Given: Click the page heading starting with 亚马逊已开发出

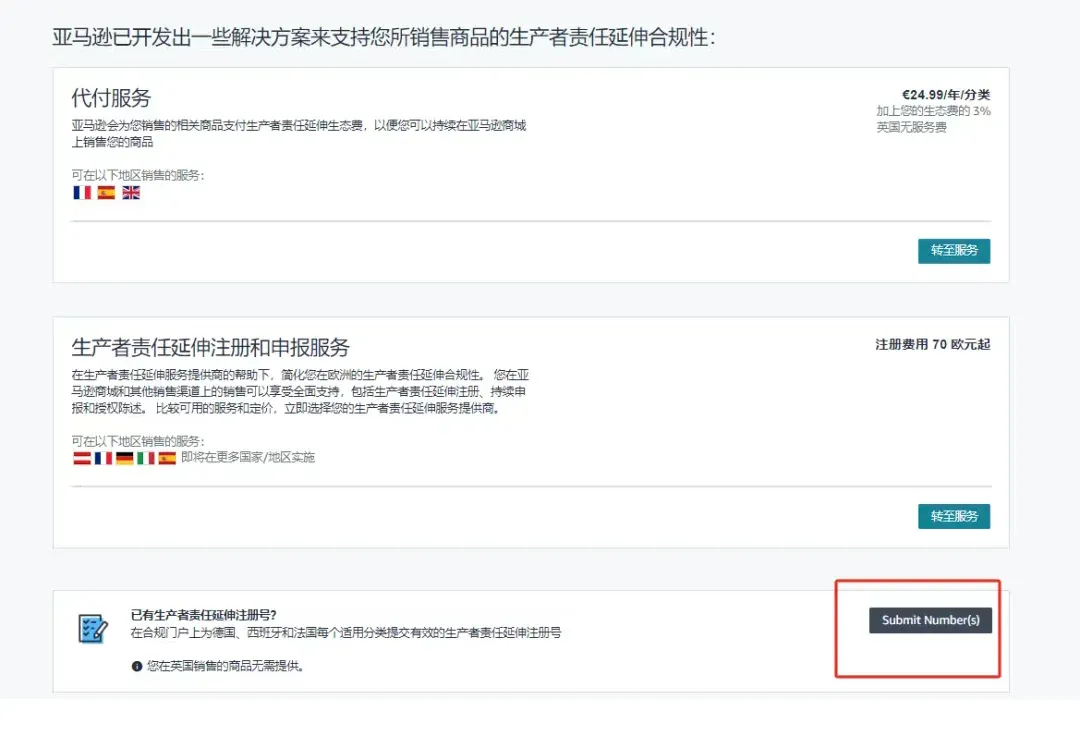Looking at the screenshot, I should click(384, 37).
